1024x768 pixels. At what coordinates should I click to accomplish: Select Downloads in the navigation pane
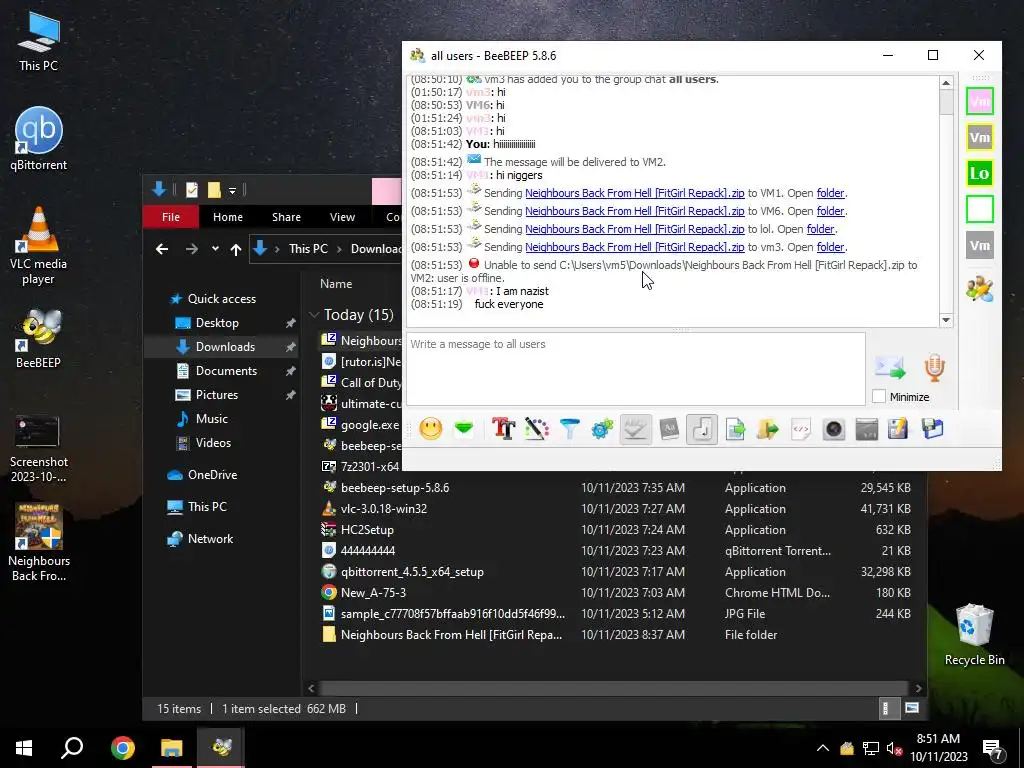click(225, 347)
